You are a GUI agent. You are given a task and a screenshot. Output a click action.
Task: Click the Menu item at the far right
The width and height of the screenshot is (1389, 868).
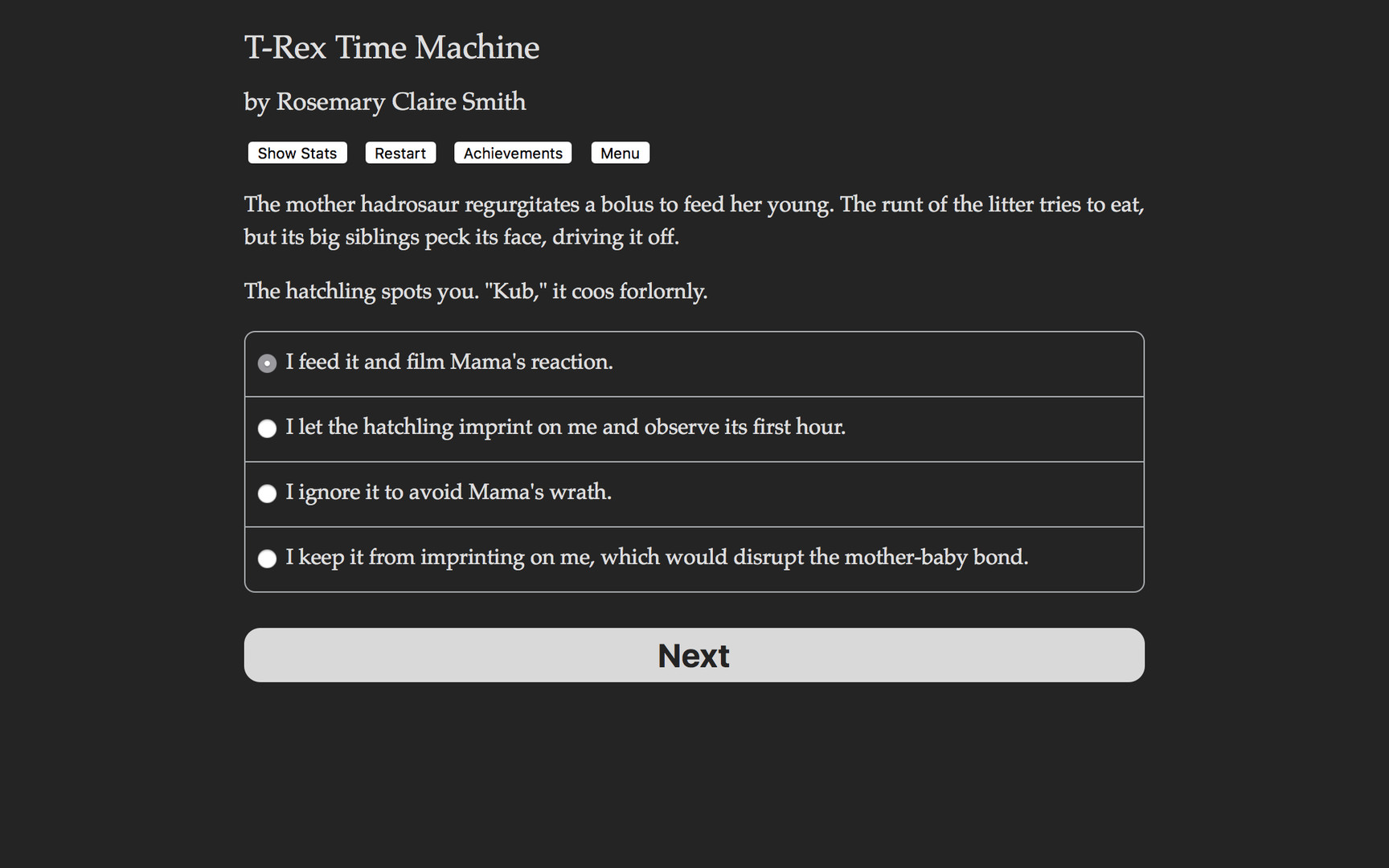coord(620,153)
